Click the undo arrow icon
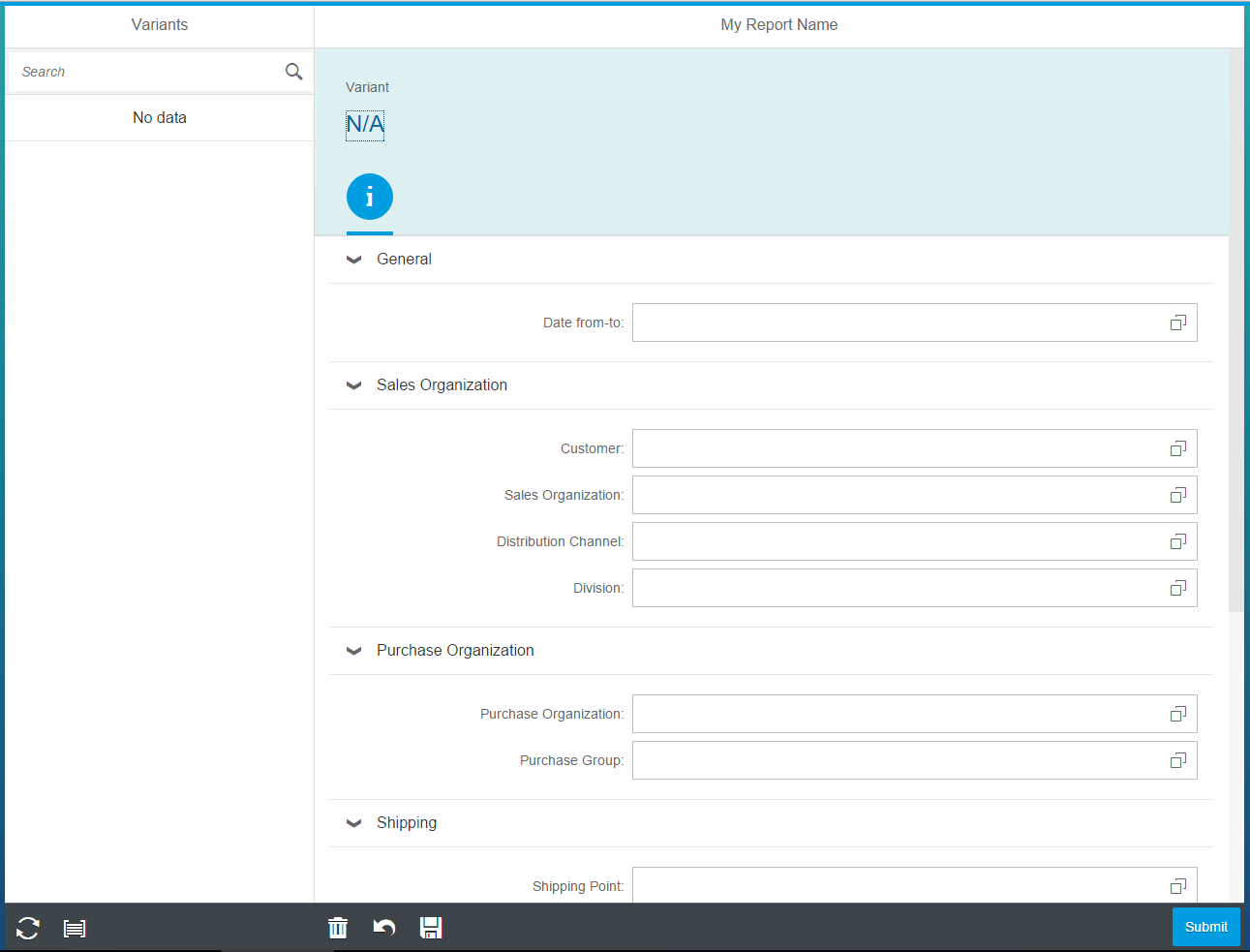The width and height of the screenshot is (1250, 952). pos(384,928)
